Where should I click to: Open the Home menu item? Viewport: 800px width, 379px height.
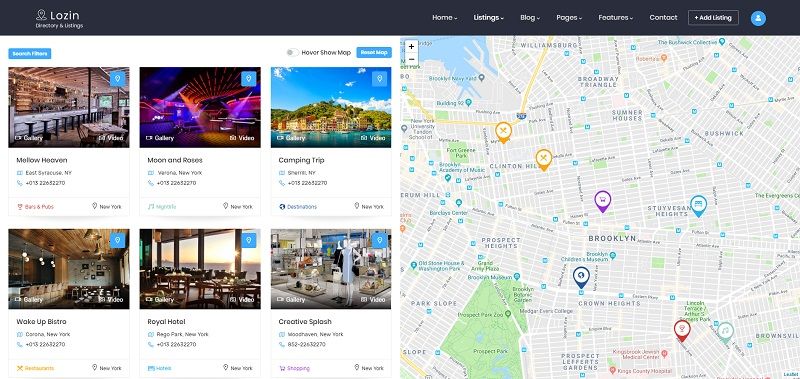444,18
